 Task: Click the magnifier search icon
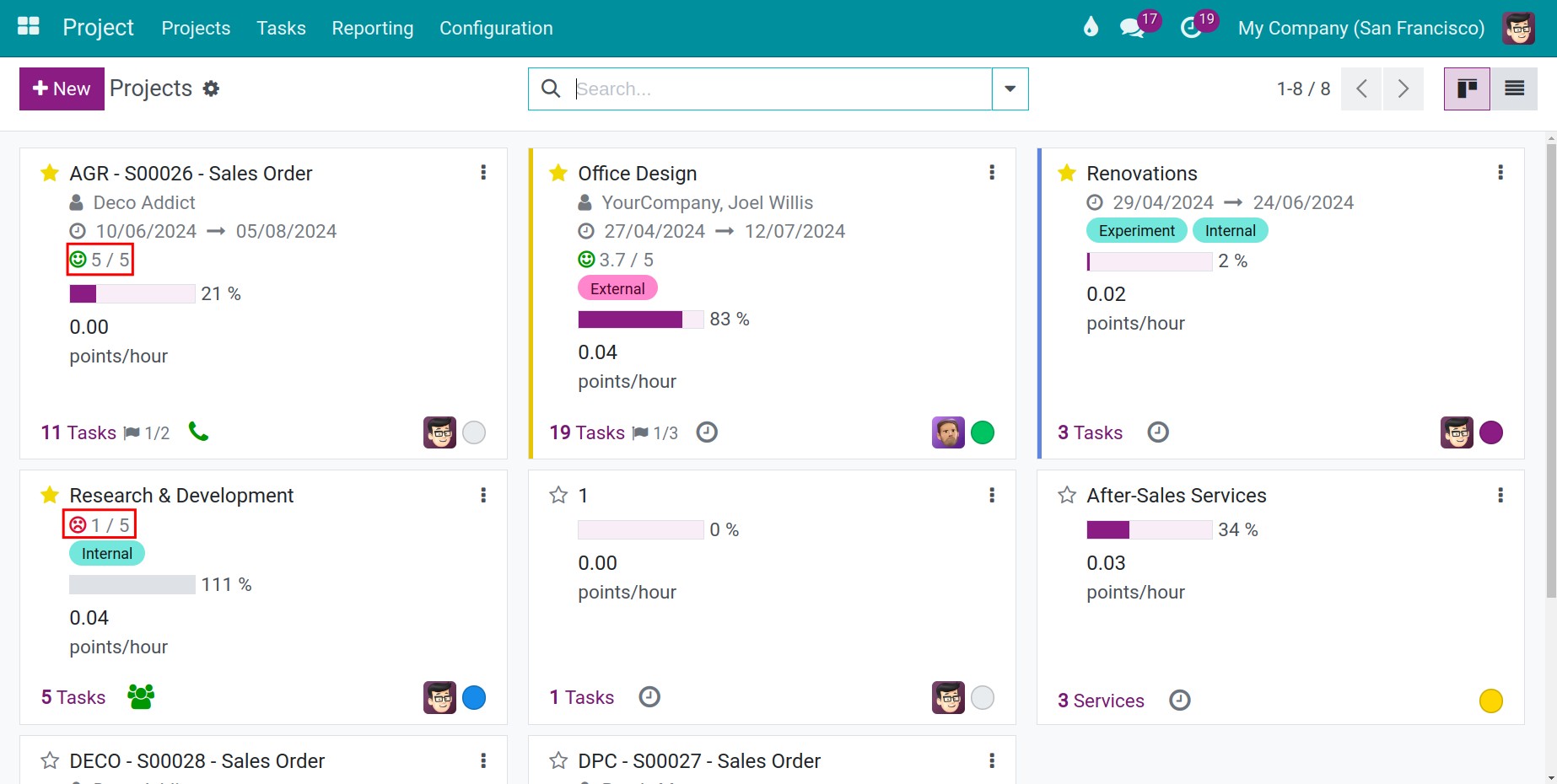click(x=551, y=89)
